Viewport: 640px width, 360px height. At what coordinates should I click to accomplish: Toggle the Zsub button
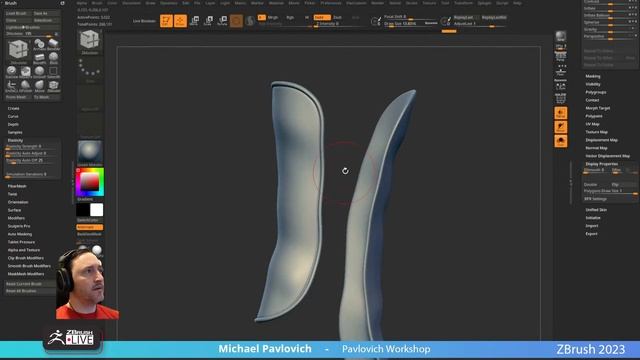(x=338, y=17)
